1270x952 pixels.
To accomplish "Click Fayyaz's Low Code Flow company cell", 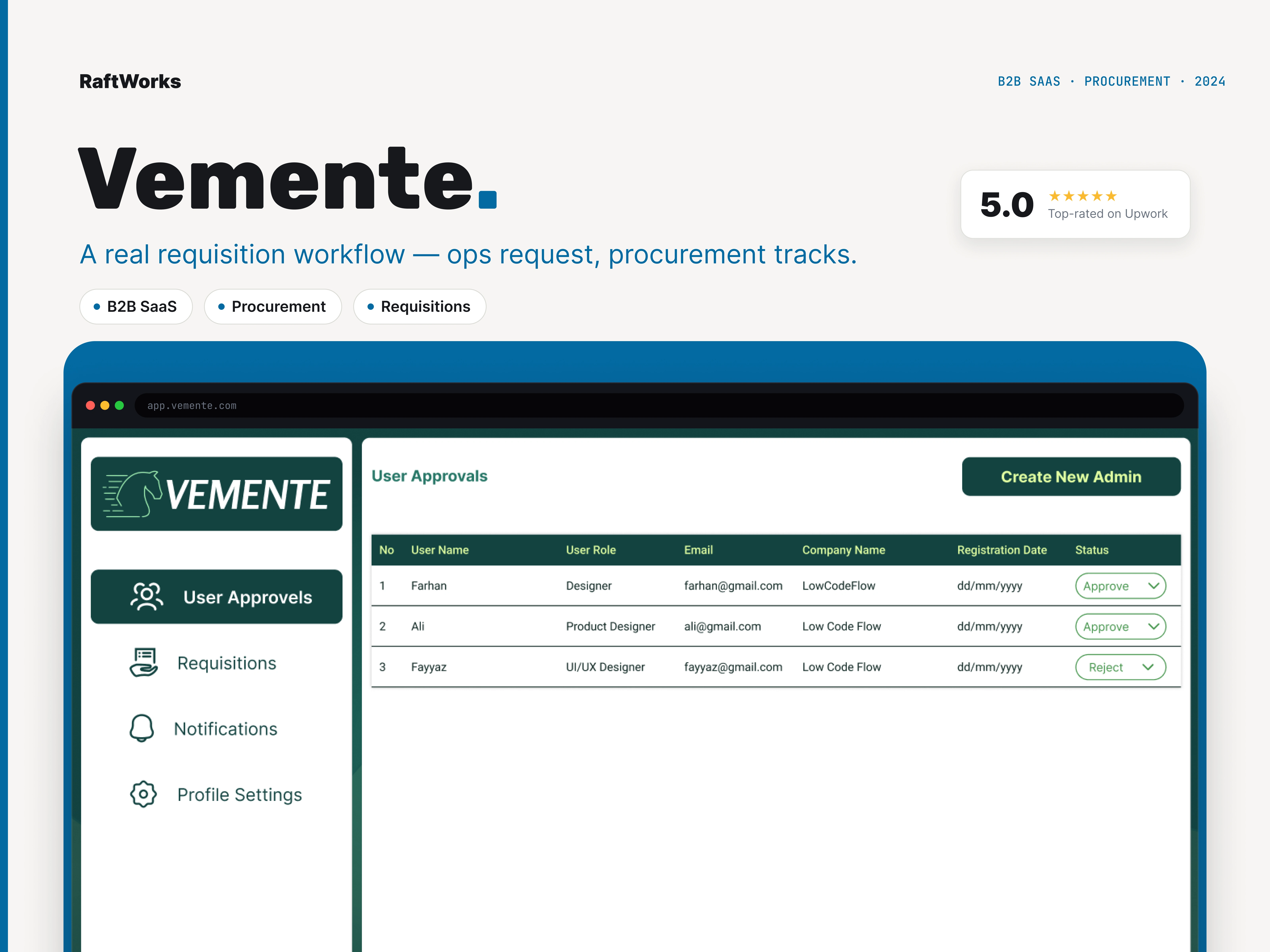I will [842, 667].
